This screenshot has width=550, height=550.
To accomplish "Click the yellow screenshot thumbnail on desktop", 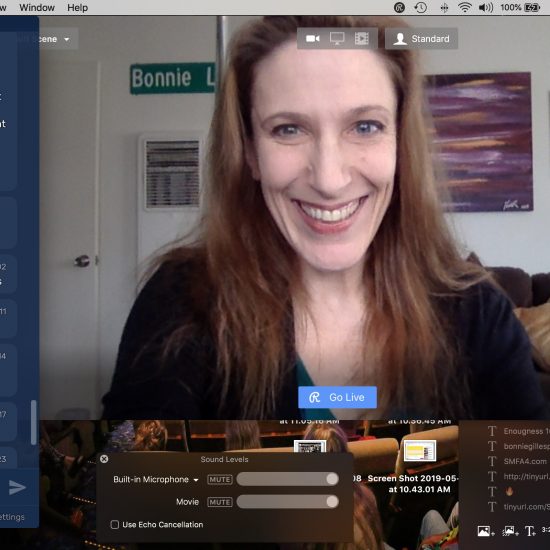I will (x=420, y=450).
